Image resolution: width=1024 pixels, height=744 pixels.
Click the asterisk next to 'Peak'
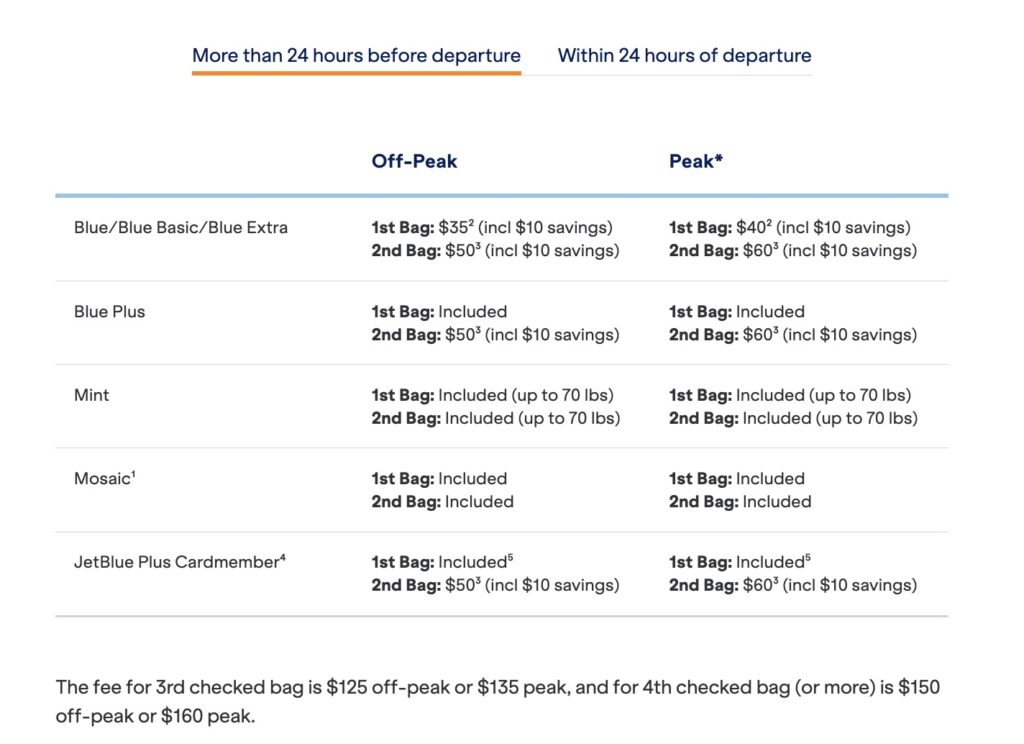(719, 156)
